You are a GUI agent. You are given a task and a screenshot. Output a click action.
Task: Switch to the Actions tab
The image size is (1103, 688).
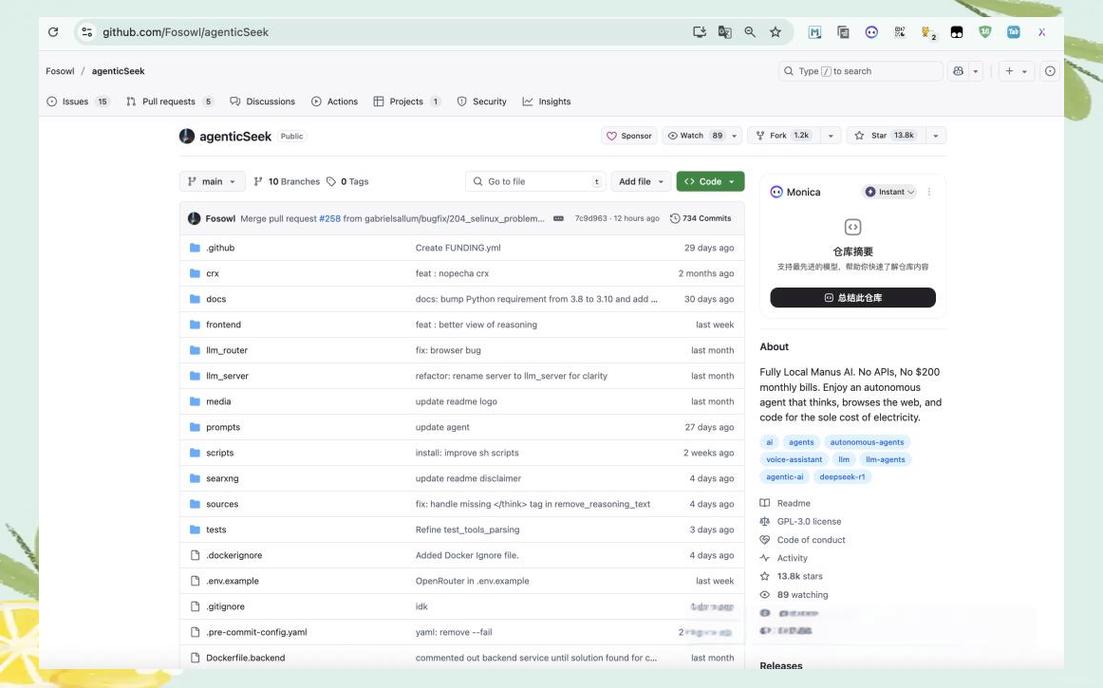click(x=335, y=101)
